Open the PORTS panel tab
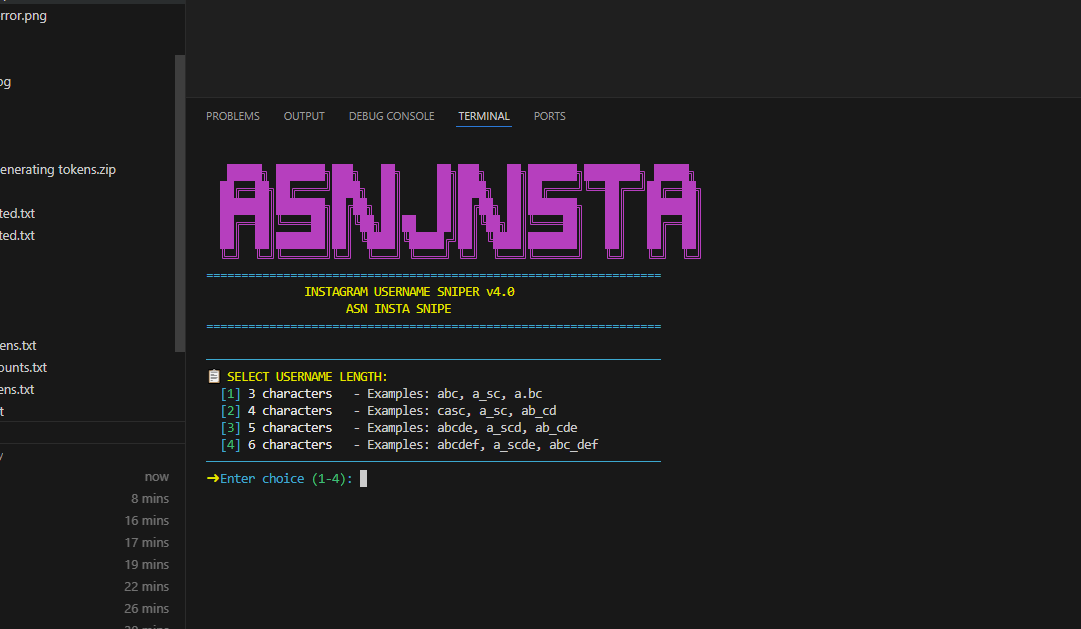The width and height of the screenshot is (1081, 629). click(549, 116)
